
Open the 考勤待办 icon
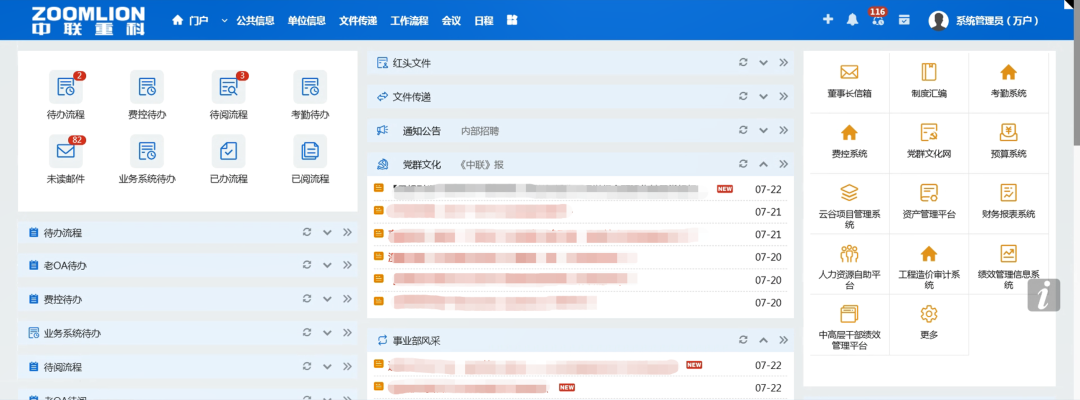pyautogui.click(x=310, y=87)
